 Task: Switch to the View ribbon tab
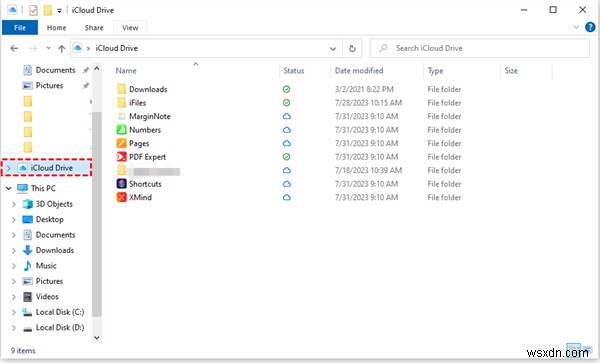point(130,28)
